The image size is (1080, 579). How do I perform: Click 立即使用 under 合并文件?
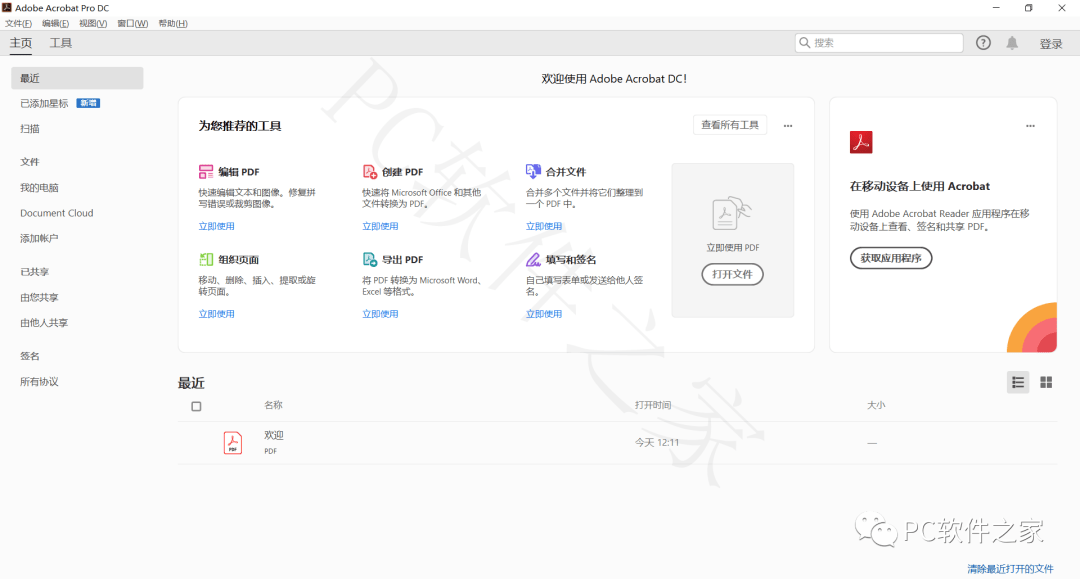point(544,226)
